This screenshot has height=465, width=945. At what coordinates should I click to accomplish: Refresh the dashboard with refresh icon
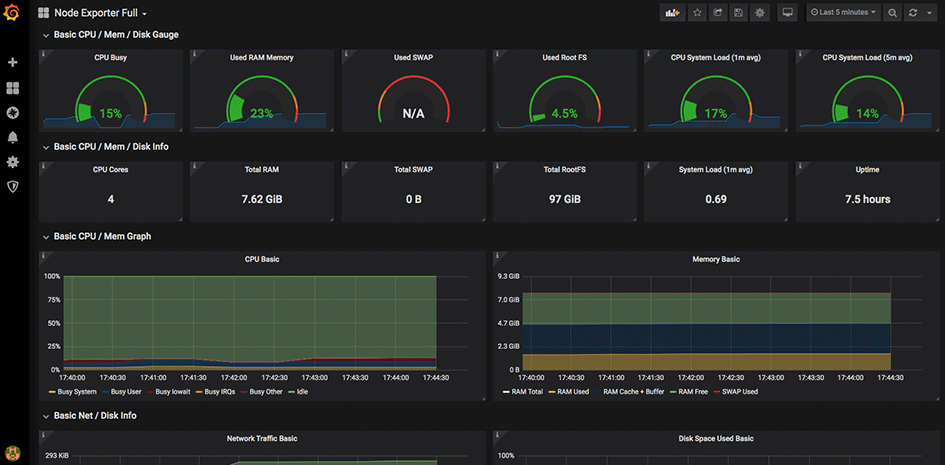coord(913,13)
